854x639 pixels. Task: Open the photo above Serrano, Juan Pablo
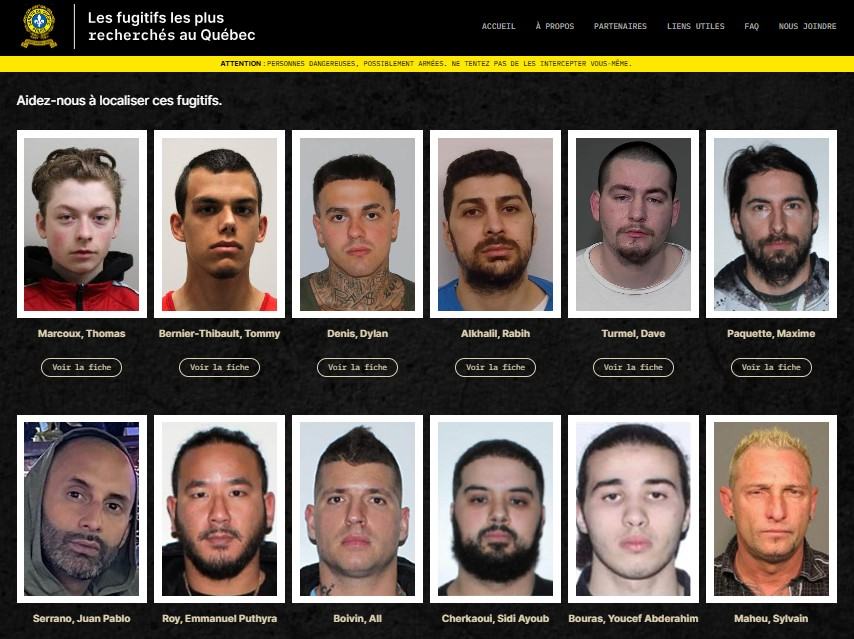pos(82,509)
